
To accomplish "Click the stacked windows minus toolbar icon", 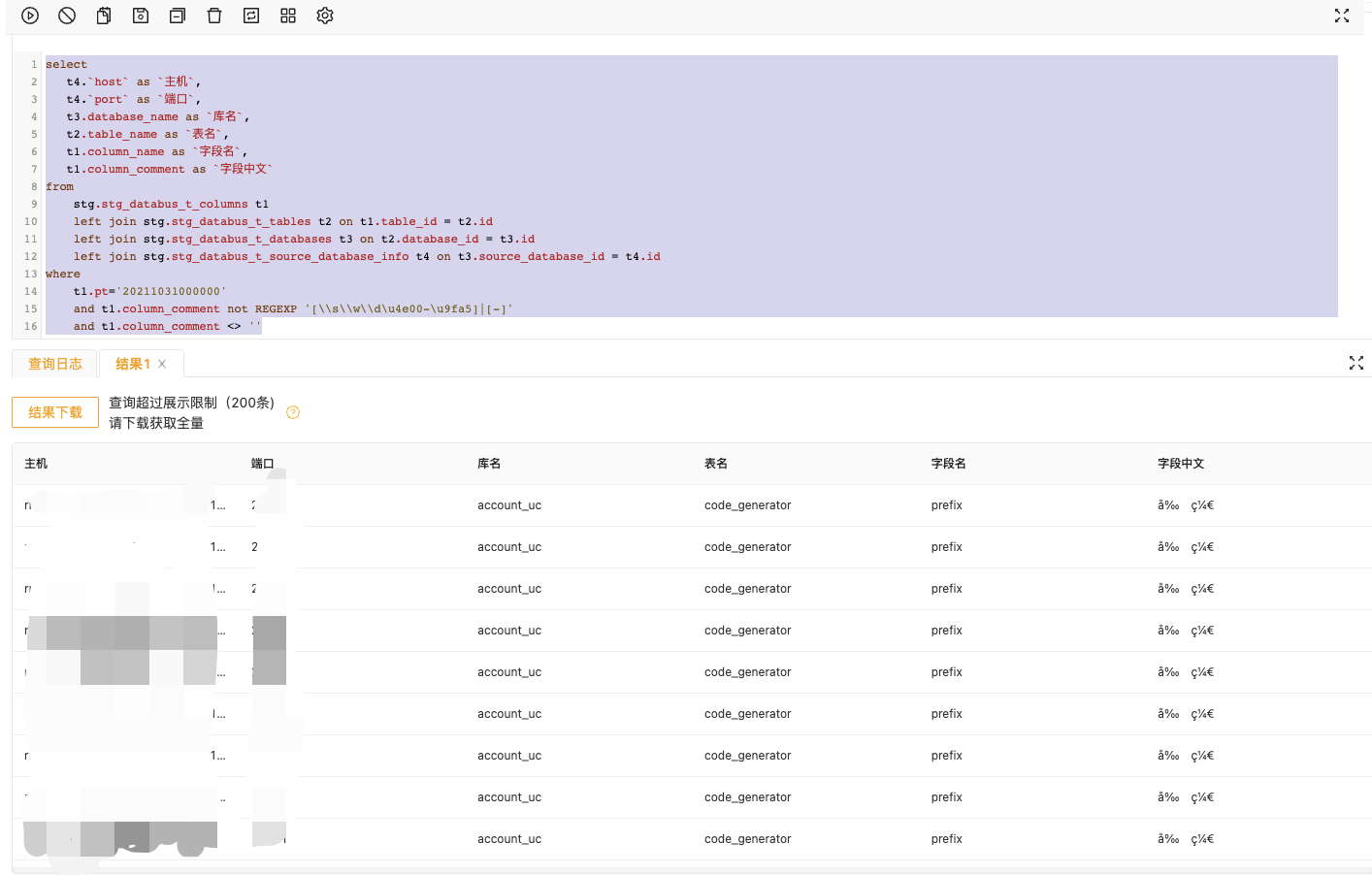I will (x=178, y=16).
